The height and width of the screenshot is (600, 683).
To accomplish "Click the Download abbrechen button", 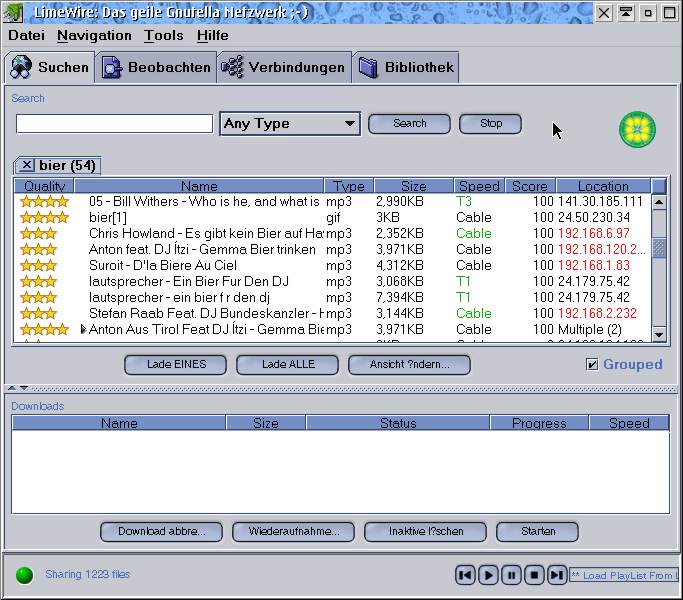I will click(162, 532).
